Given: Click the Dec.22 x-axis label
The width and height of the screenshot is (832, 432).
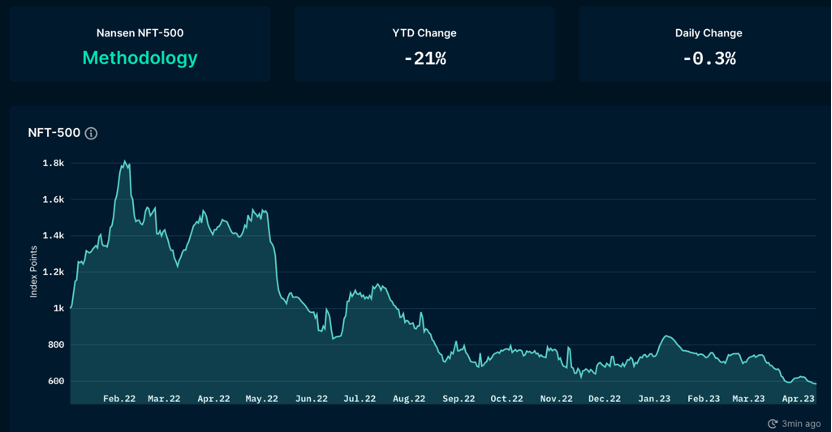Looking at the screenshot, I should pos(604,399).
